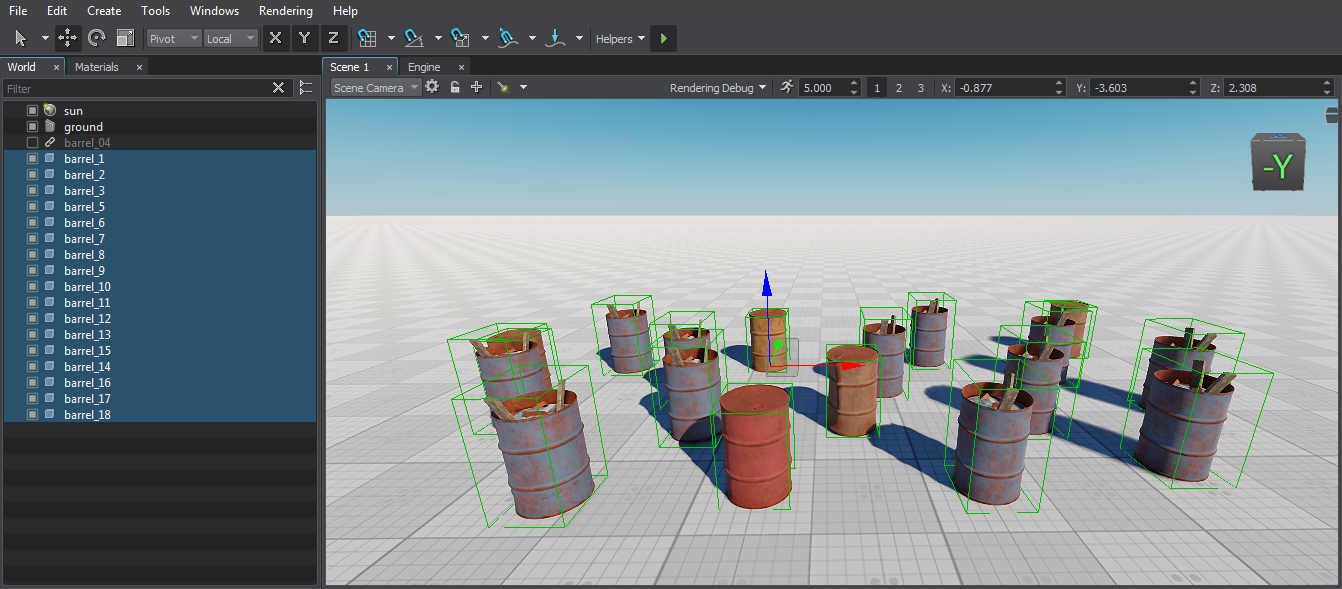Screen dimensions: 1342x589
Task: Toggle the Z axis constraint button
Action: (333, 38)
